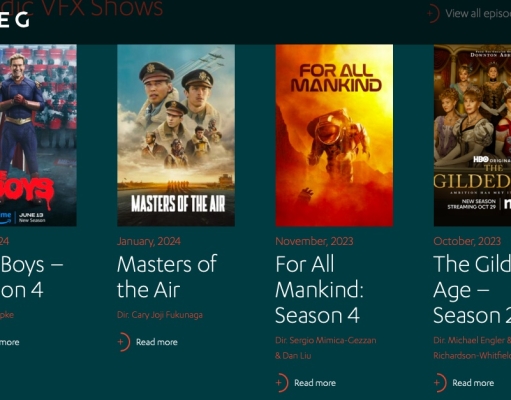Viewport: 511px width, 400px height.
Task: Open For All Mankind poster image
Action: [334, 135]
